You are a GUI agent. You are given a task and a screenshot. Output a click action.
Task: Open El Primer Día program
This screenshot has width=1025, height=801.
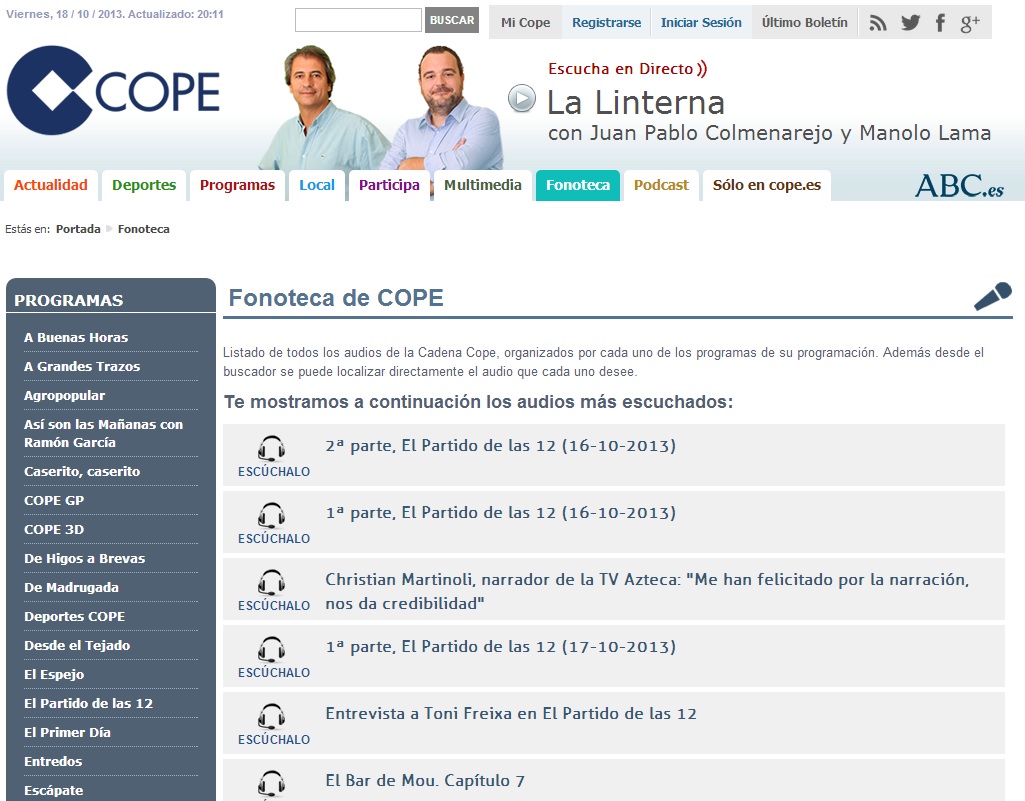(x=67, y=732)
